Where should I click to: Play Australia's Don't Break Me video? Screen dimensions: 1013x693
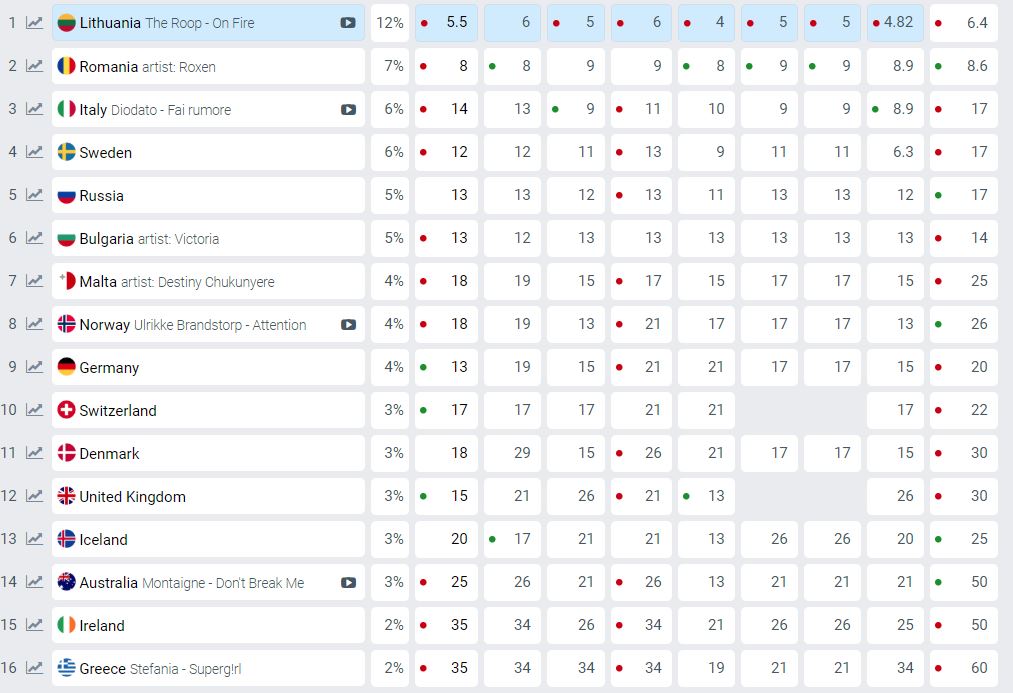click(x=348, y=582)
